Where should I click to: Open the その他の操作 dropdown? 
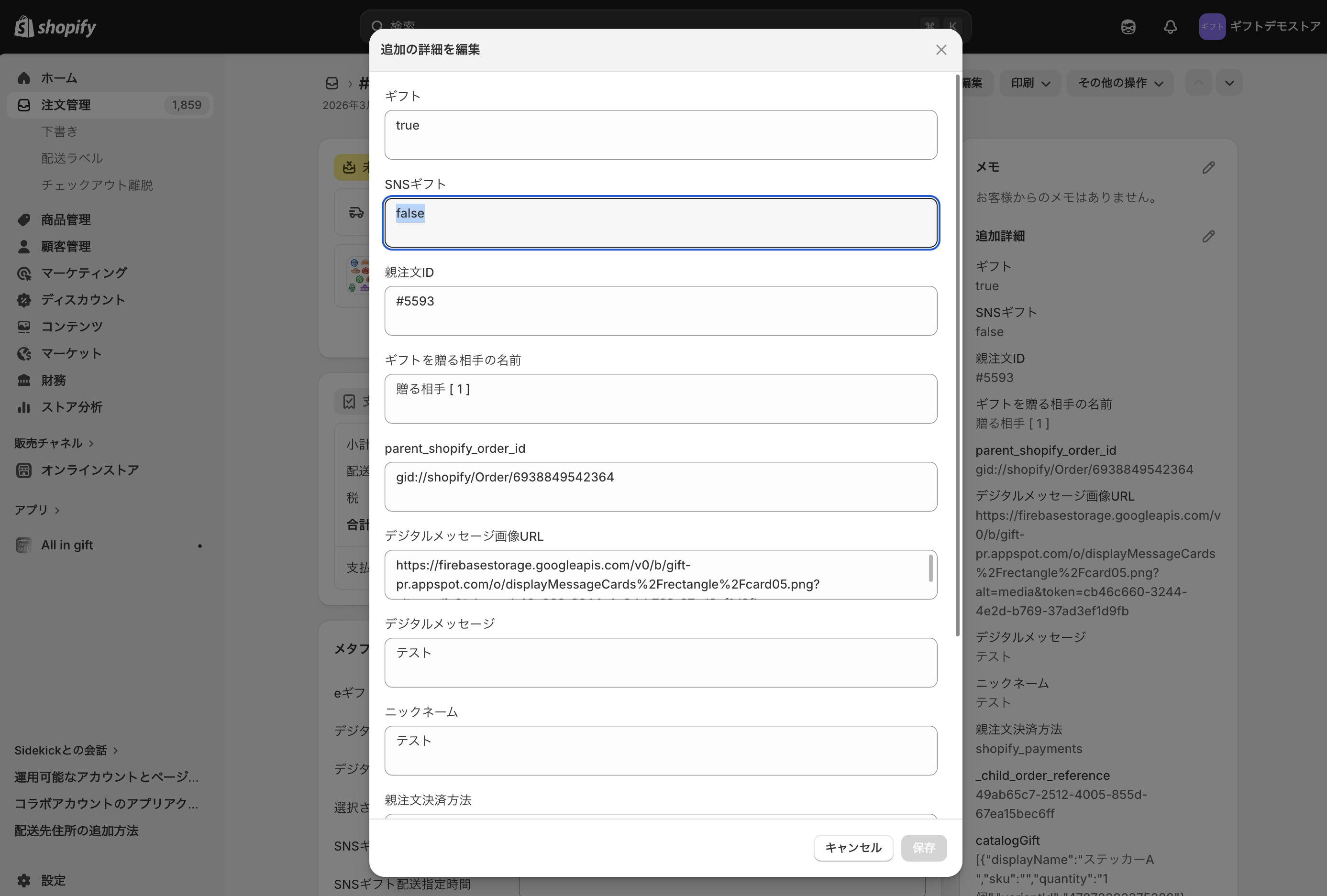(1120, 83)
